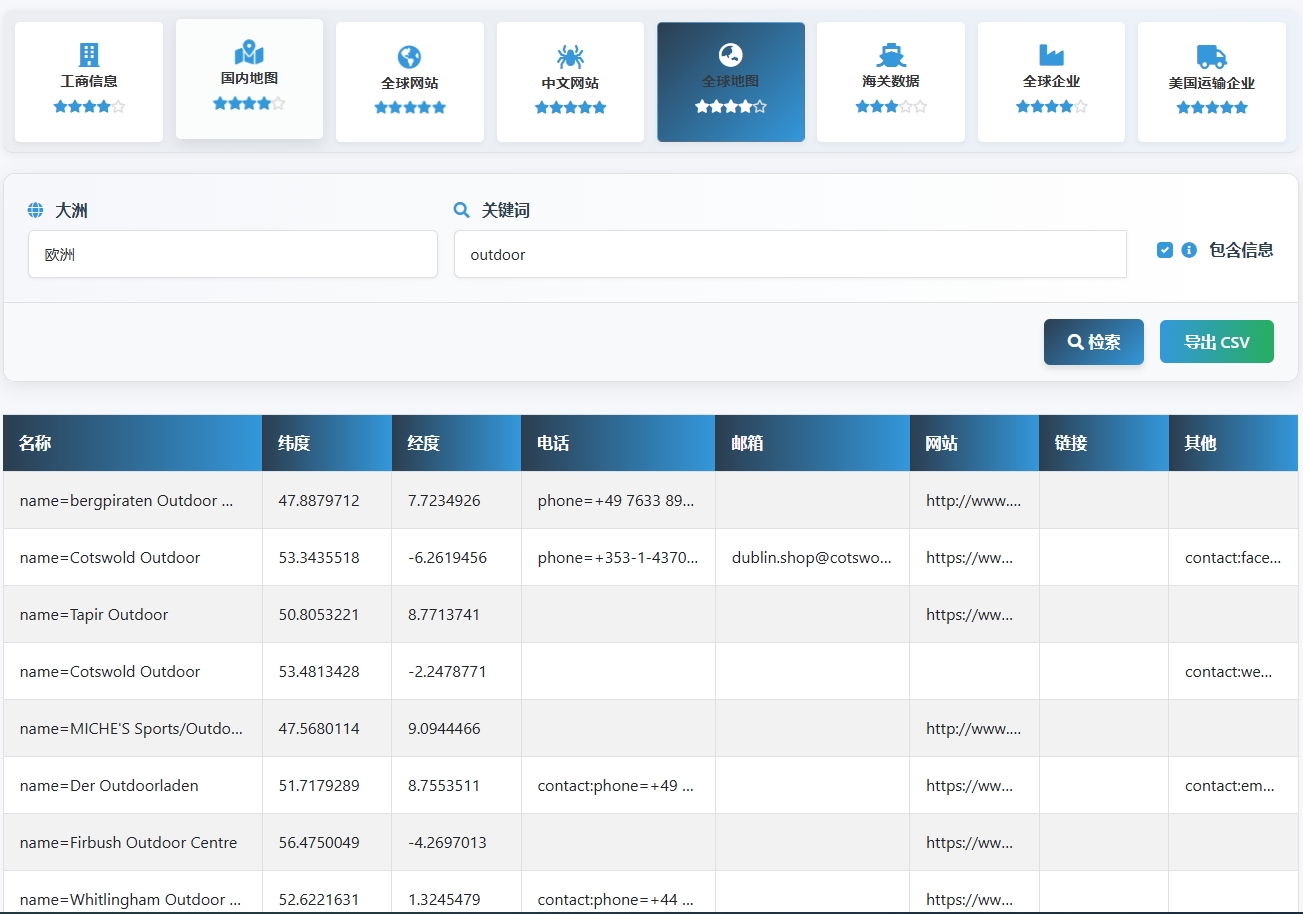Click the star rating under 海关数据
The width and height of the screenshot is (1303, 914).
[x=891, y=106]
